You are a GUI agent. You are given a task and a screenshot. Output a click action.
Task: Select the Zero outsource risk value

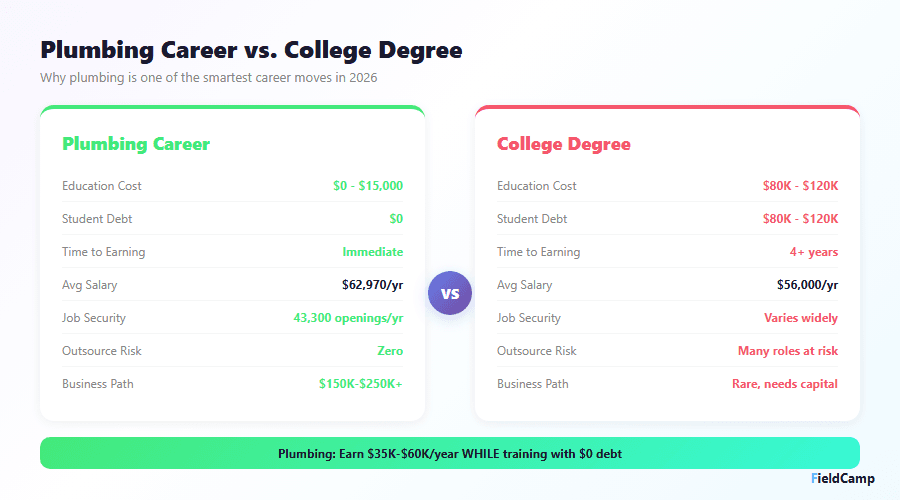coord(390,351)
